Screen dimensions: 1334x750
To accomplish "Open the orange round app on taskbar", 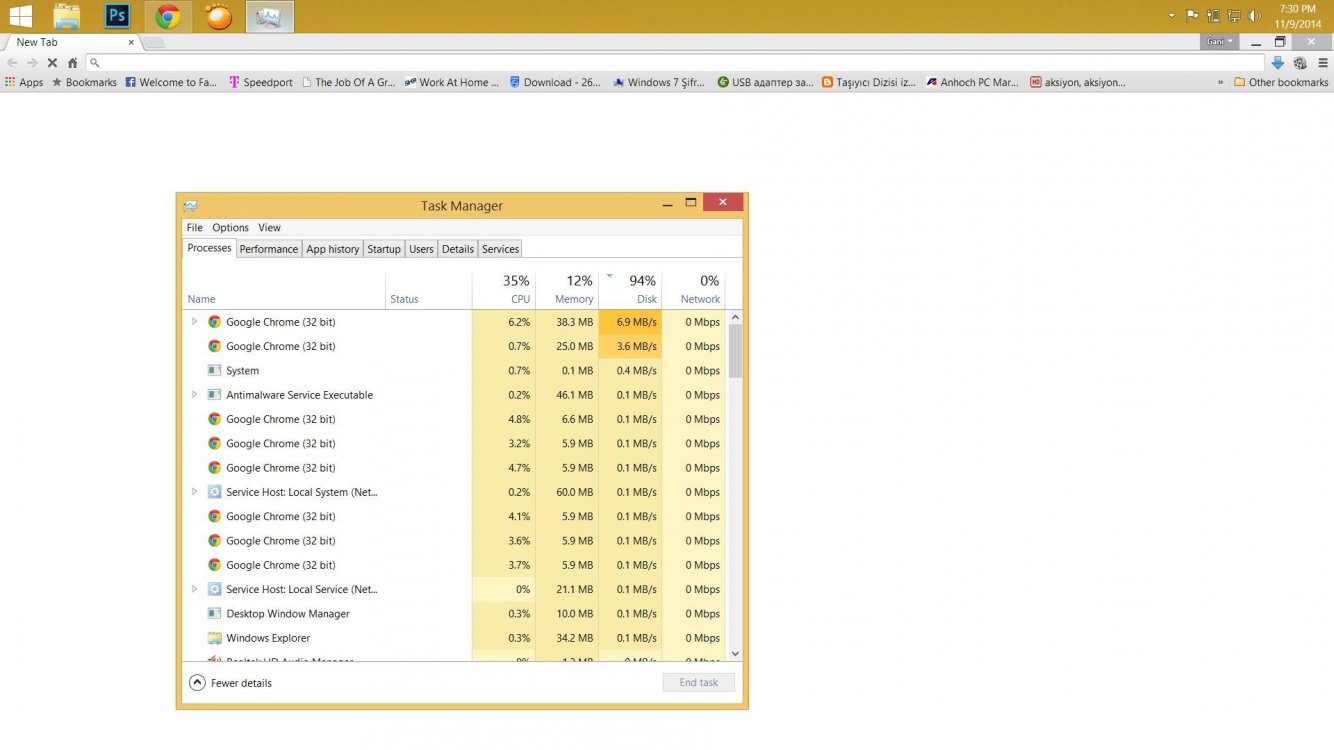I will 218,16.
